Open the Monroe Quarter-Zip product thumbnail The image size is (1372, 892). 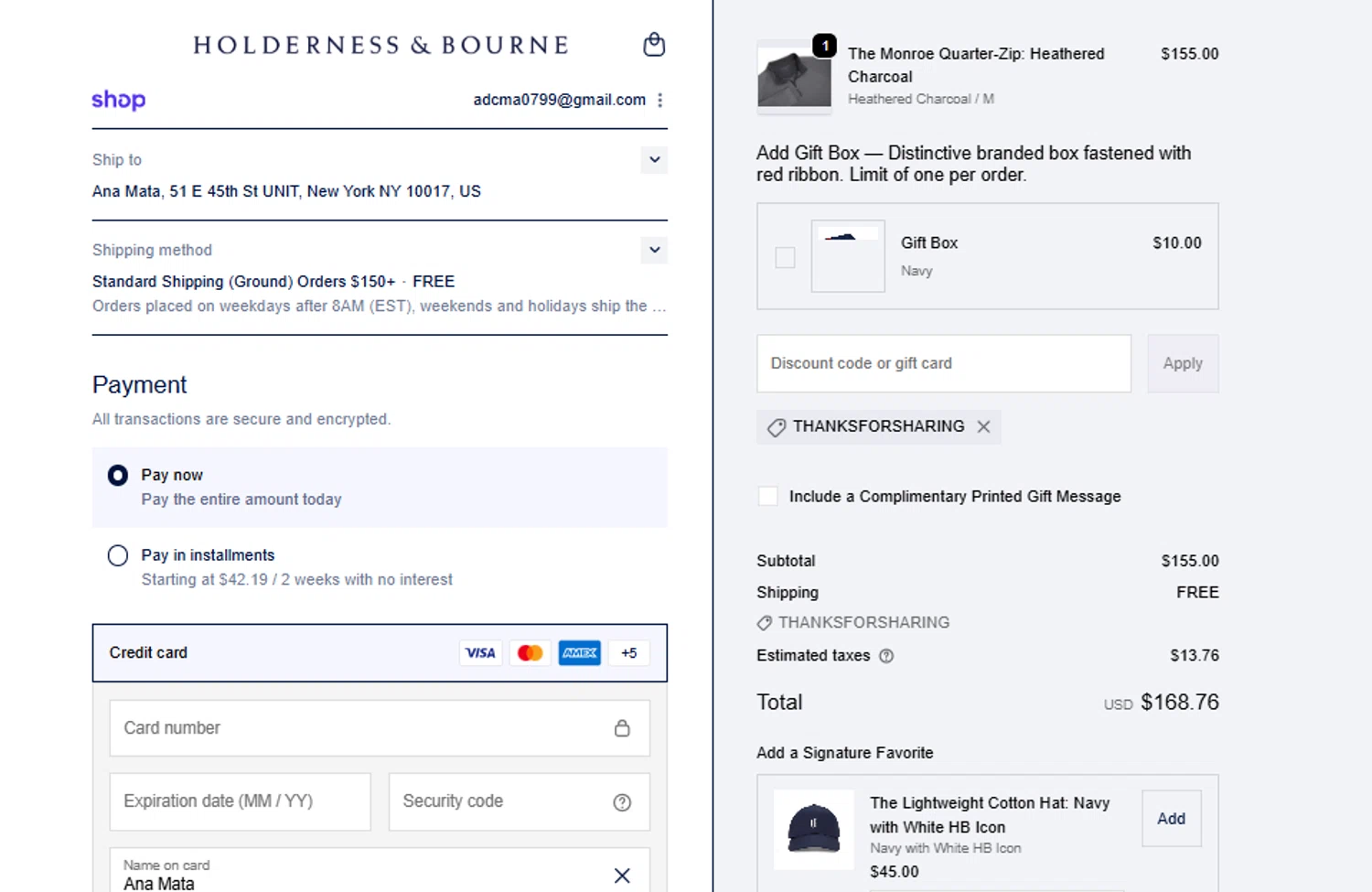[794, 77]
